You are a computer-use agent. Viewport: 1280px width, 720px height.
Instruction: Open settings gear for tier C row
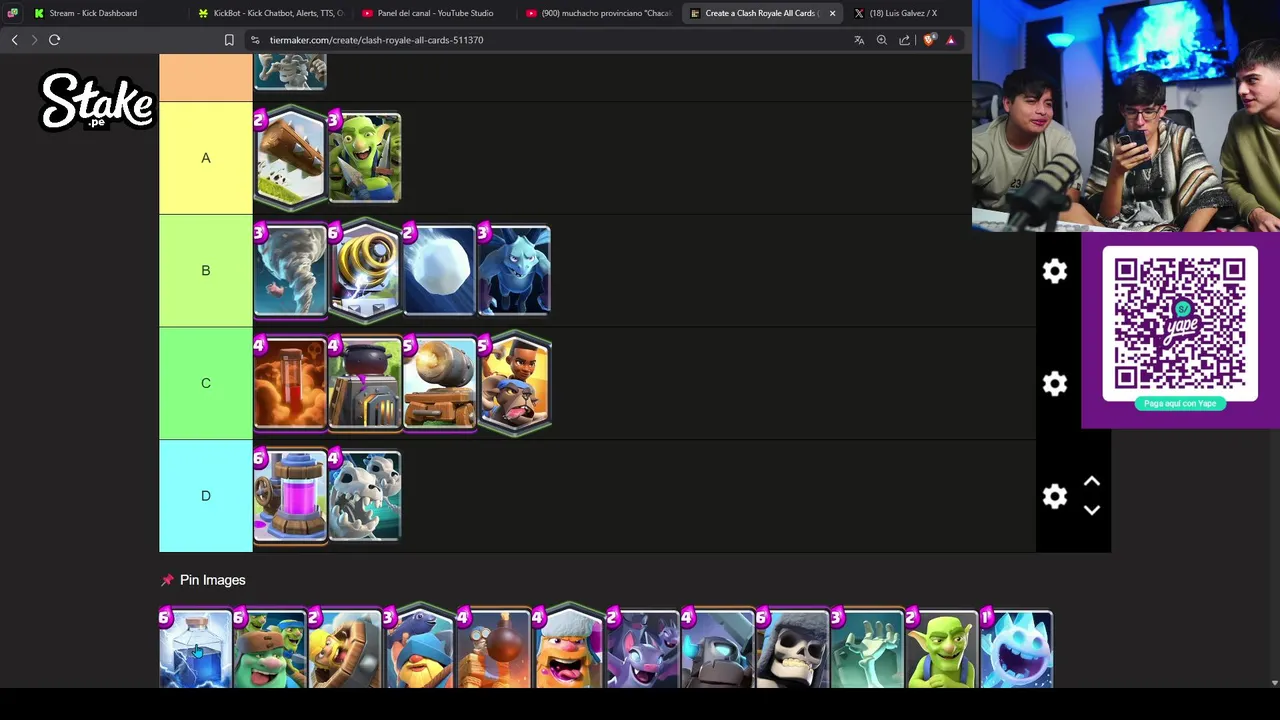coord(1055,384)
